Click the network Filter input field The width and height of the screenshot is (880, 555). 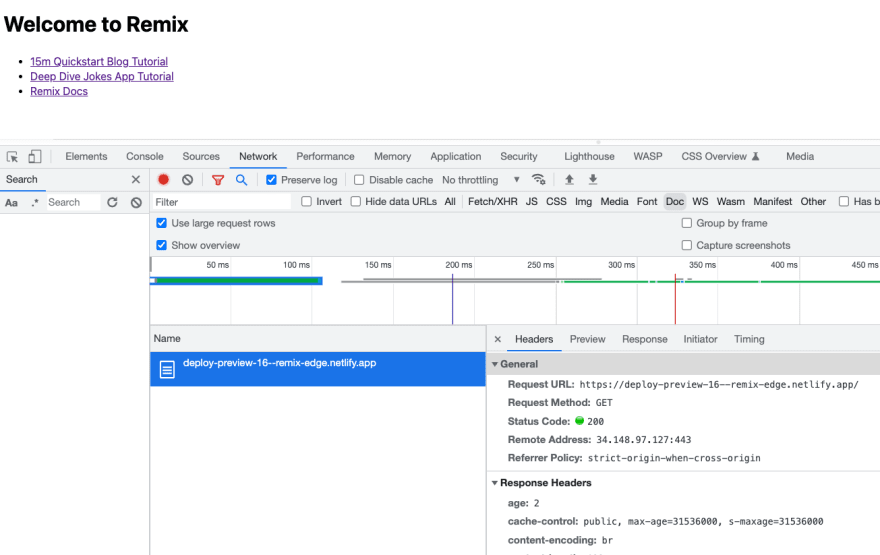[222, 202]
